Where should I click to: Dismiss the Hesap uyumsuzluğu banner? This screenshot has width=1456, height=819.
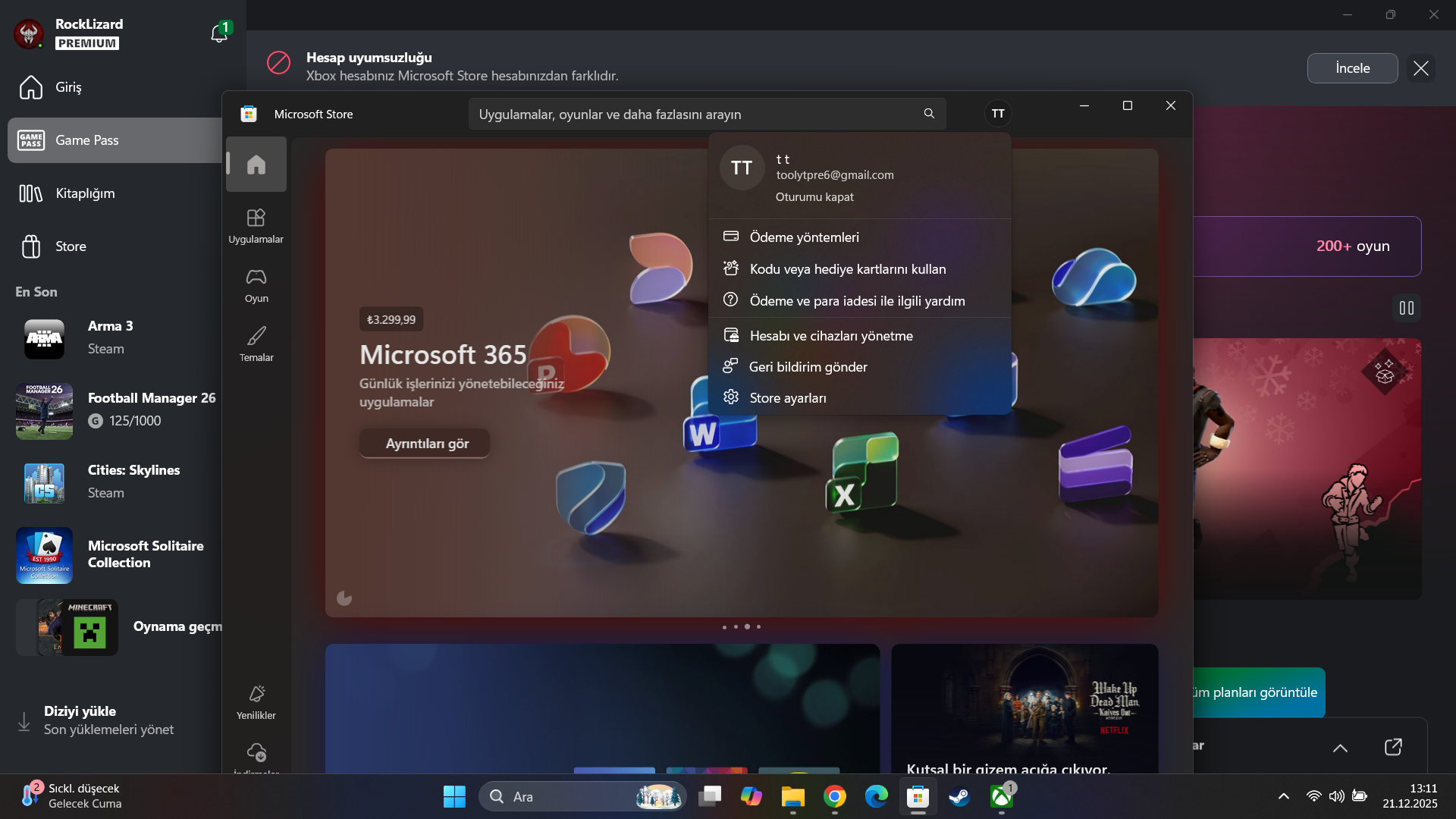click(1421, 68)
